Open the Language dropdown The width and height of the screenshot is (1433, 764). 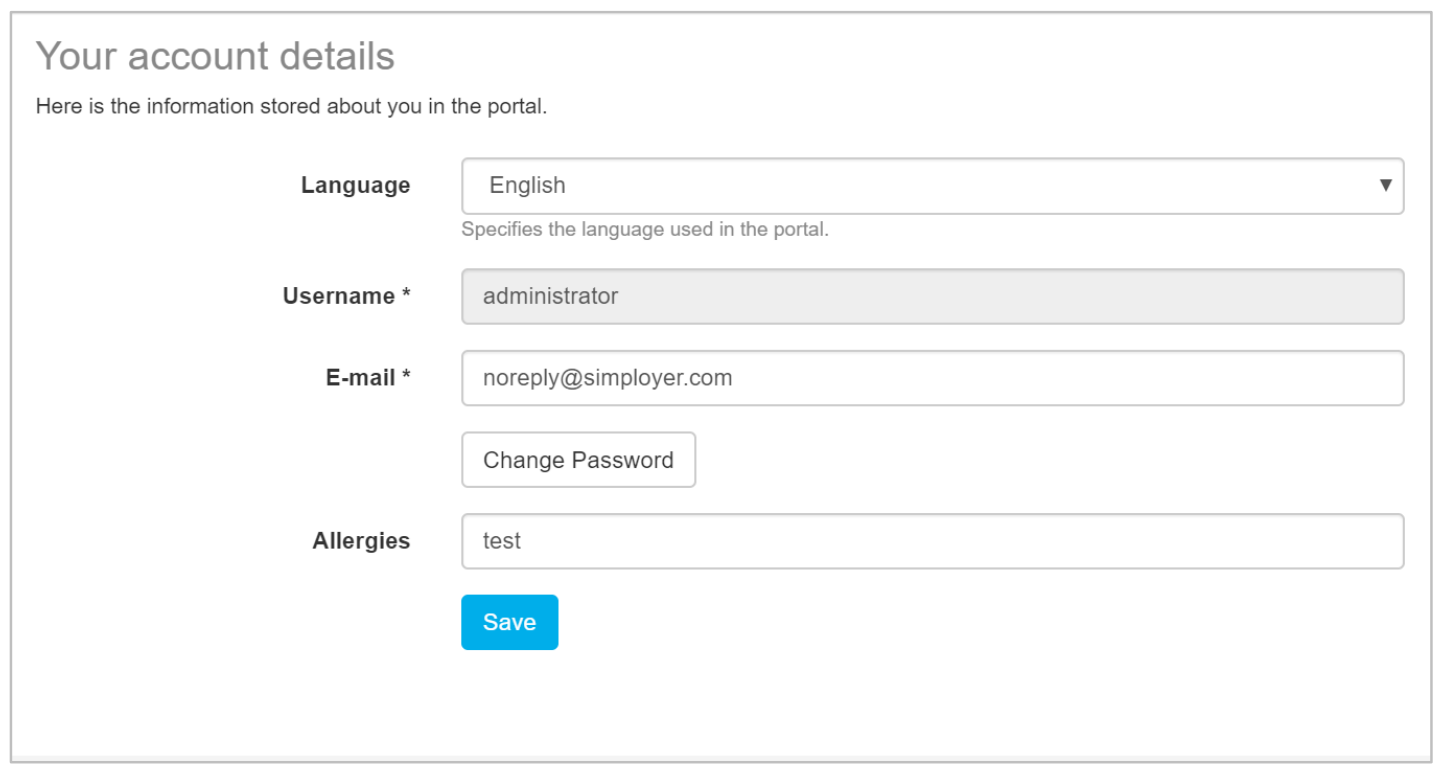pyautogui.click(x=932, y=186)
